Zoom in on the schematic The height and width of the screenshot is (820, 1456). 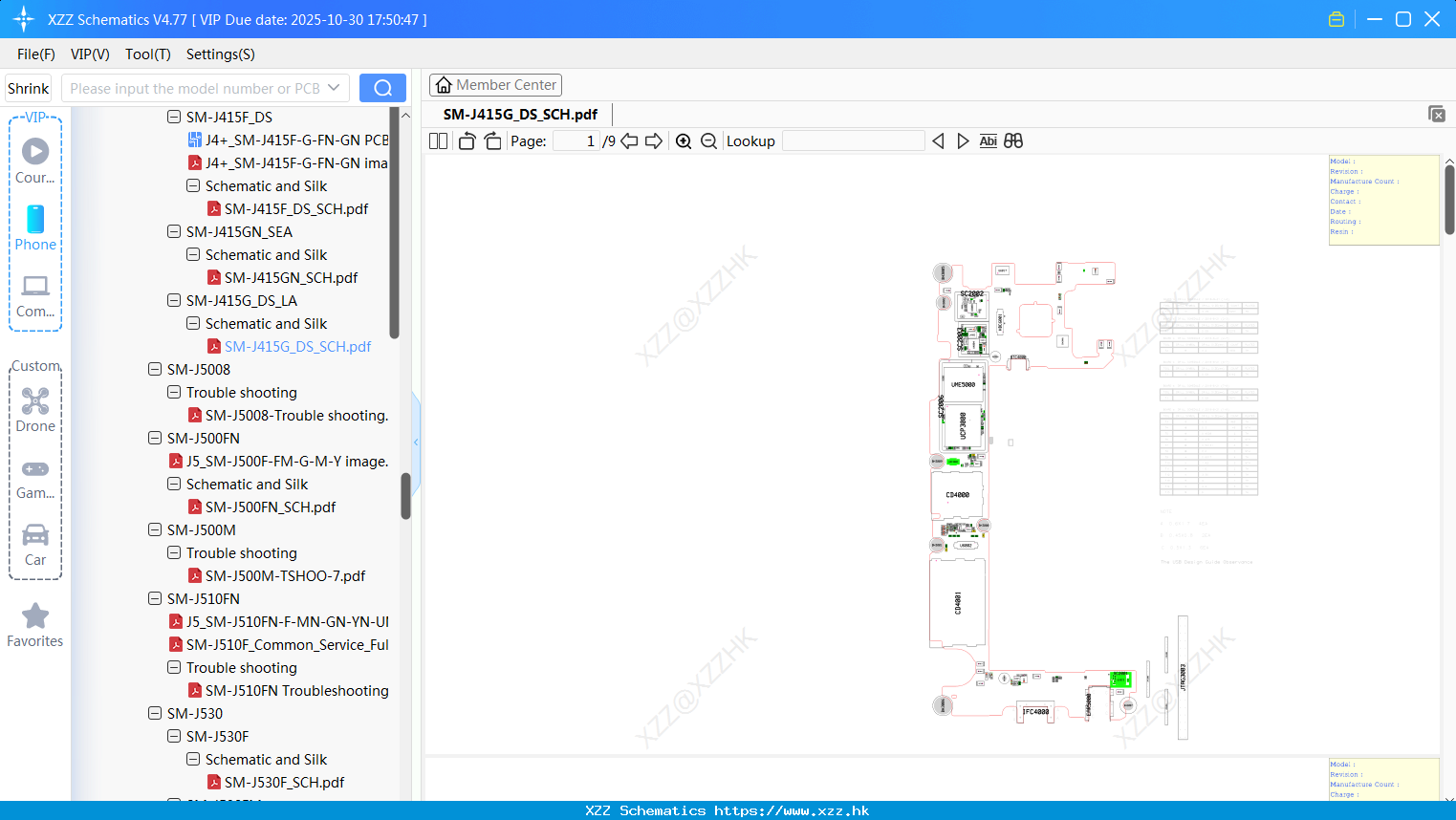(684, 141)
